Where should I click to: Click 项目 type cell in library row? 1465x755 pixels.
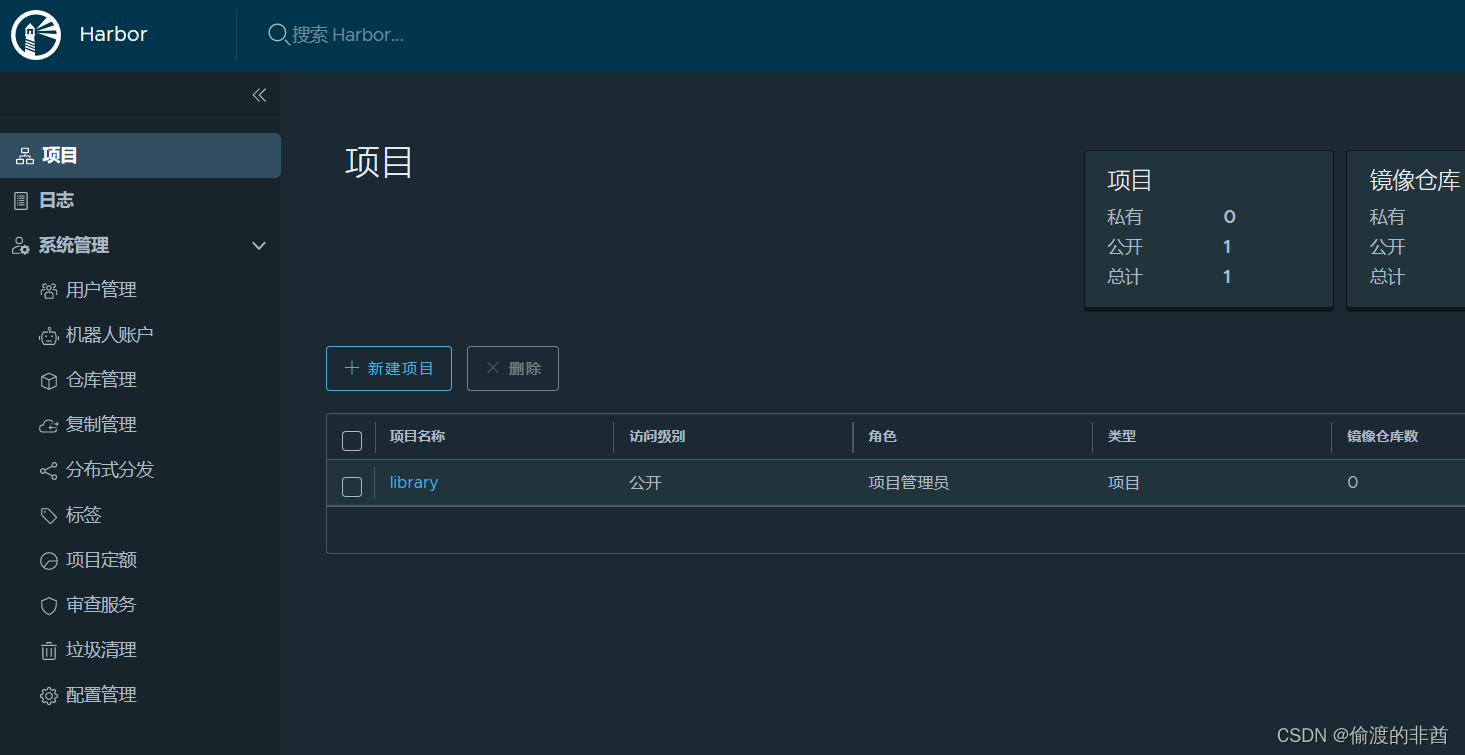(x=1124, y=483)
